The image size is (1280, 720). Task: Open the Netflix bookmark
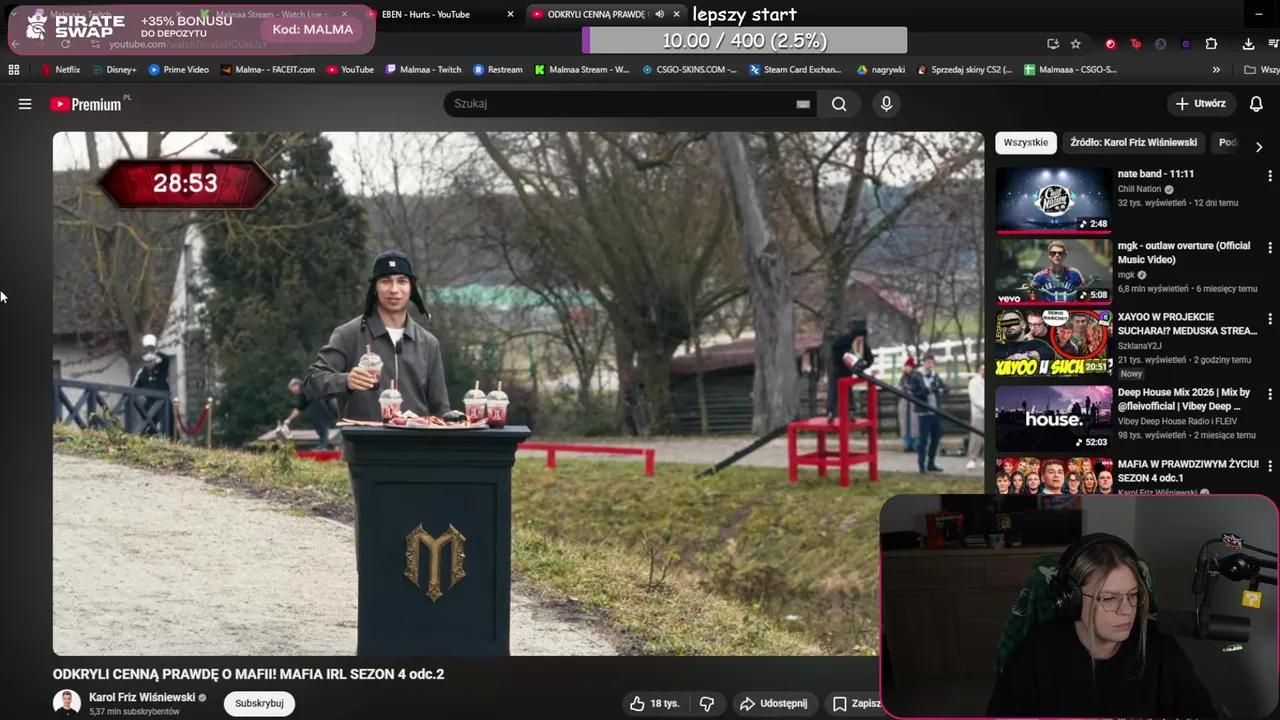click(x=60, y=70)
